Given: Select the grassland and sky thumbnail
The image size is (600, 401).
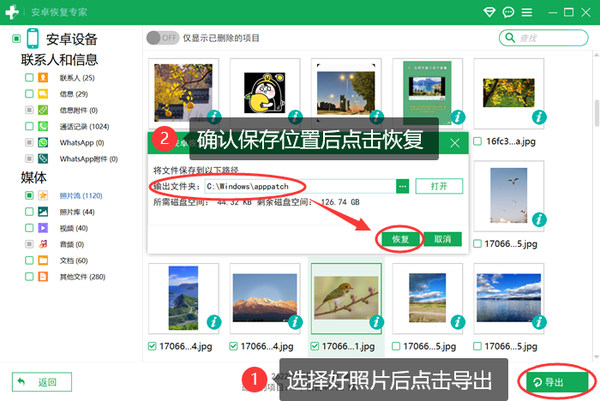Looking at the screenshot, I should point(427,298).
